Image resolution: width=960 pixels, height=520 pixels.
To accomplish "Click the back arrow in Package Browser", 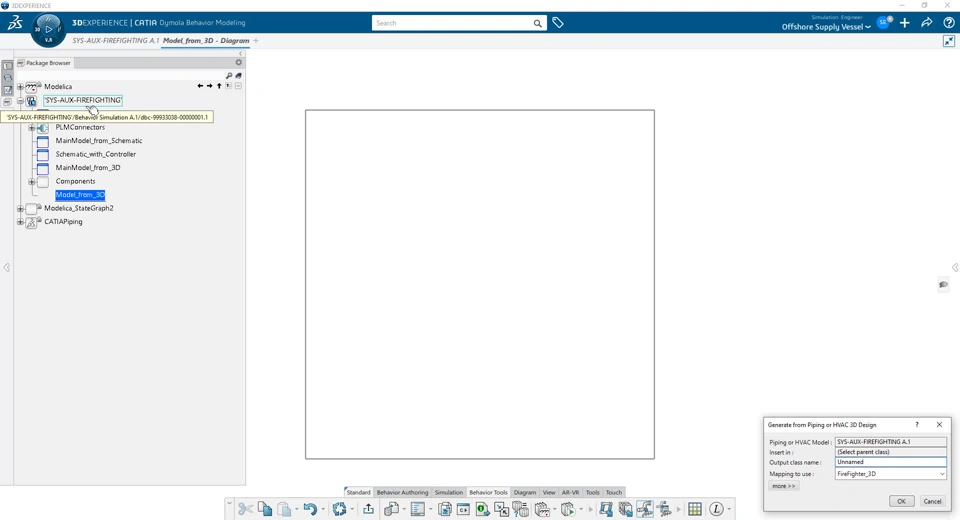I will click(200, 86).
